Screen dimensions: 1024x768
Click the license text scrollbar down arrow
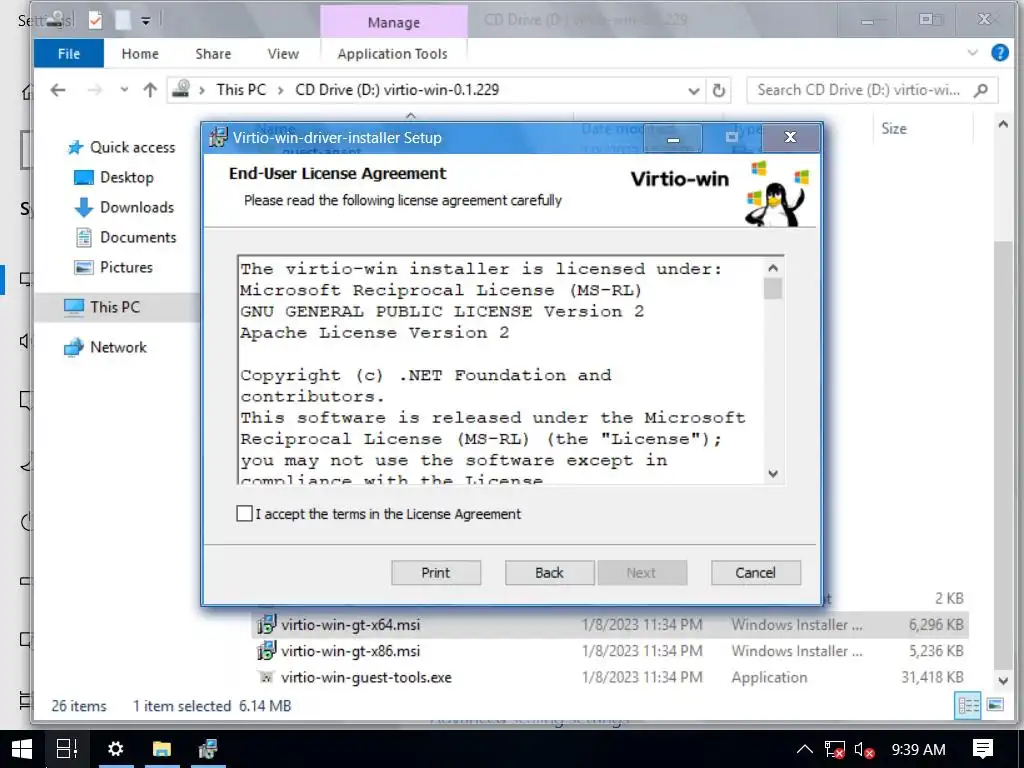pos(773,473)
